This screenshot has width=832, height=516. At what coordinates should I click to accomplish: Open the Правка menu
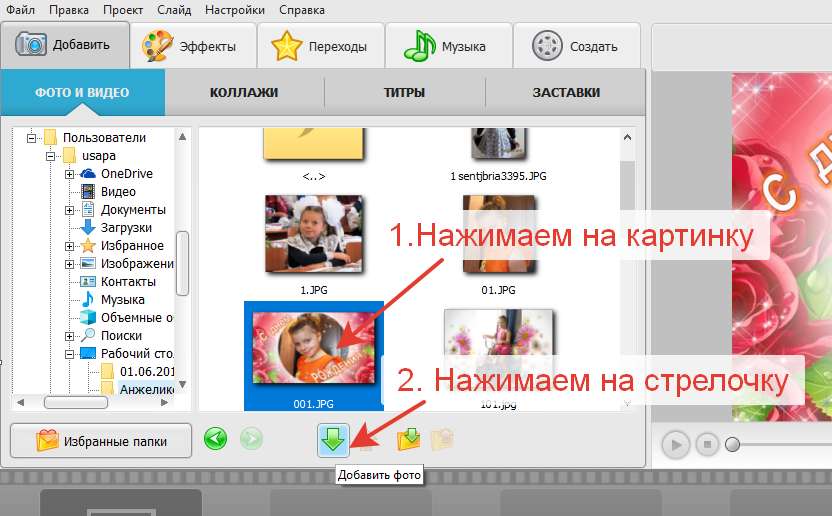point(69,10)
